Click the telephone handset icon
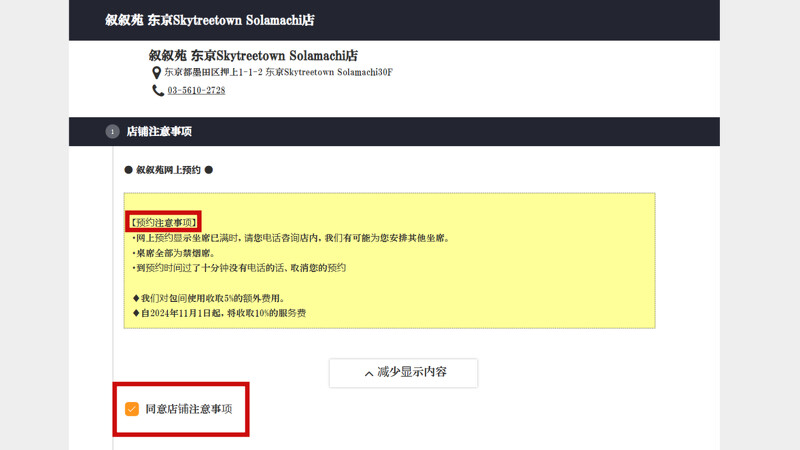800x450 pixels. click(157, 90)
